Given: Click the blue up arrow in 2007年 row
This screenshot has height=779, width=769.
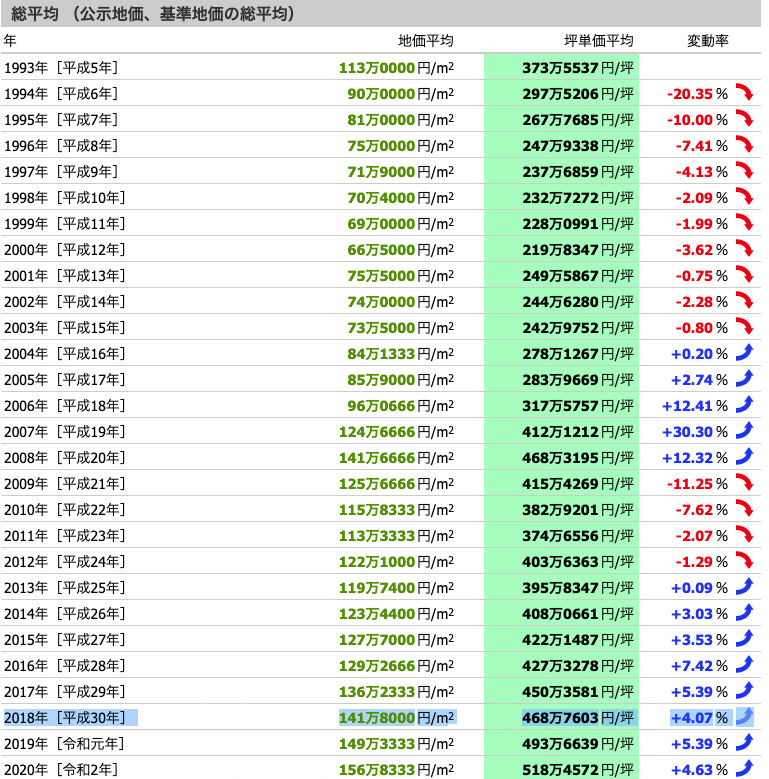Looking at the screenshot, I should point(744,431).
